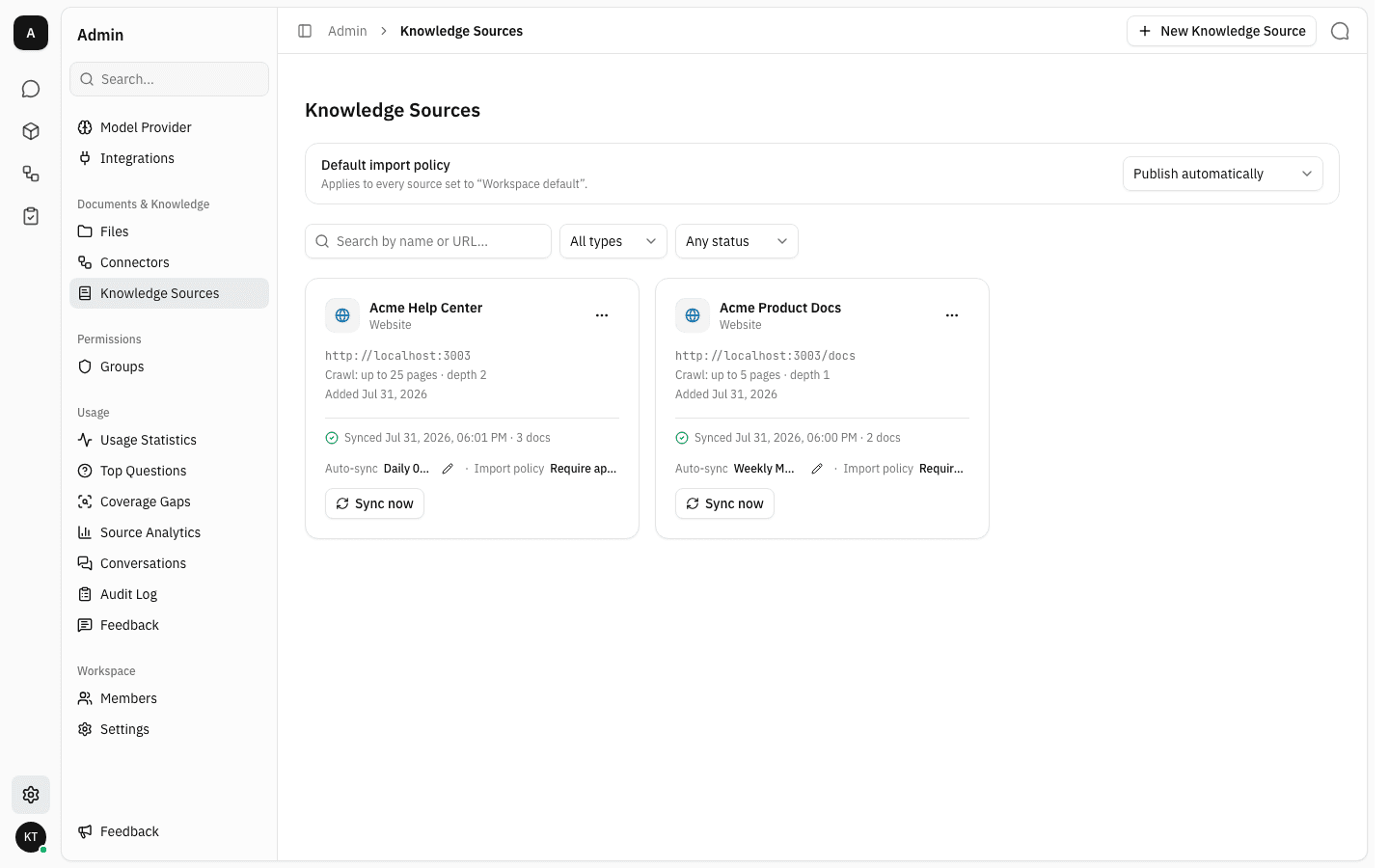Open Source Analytics
1389x868 pixels.
pyautogui.click(x=169, y=532)
